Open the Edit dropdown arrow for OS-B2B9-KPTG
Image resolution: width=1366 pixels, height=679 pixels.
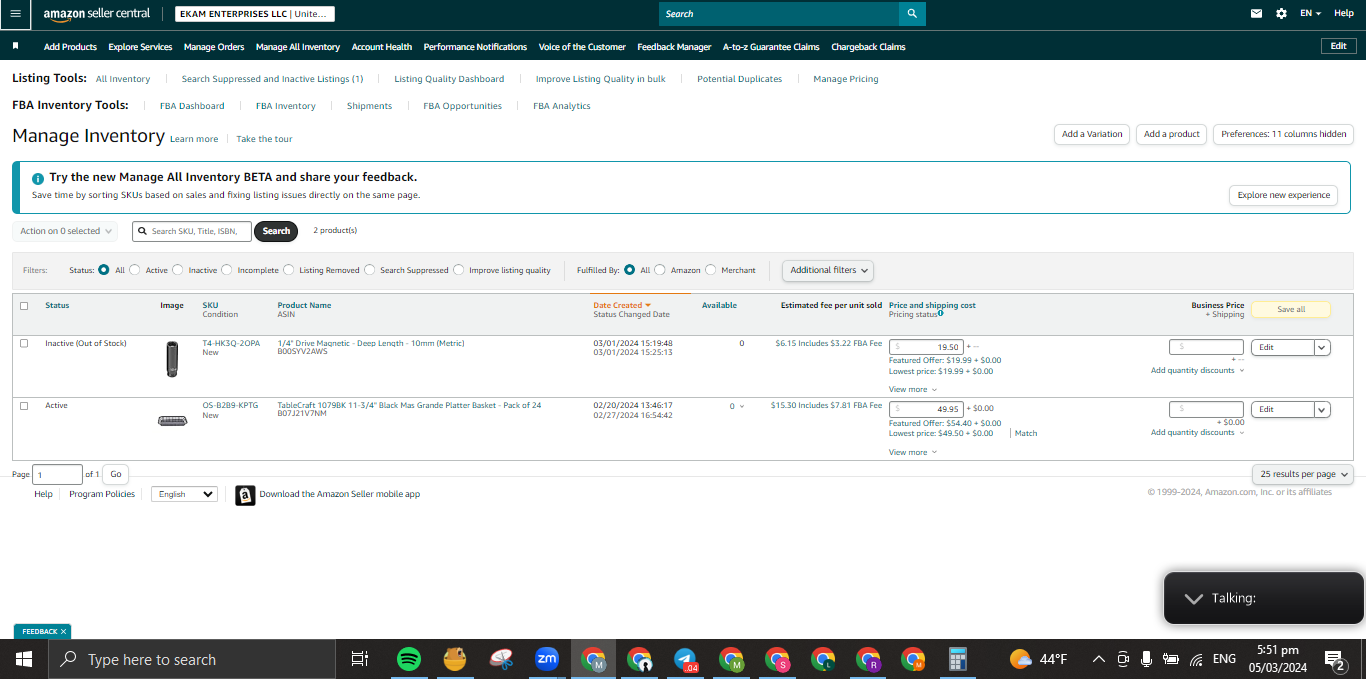point(1322,410)
